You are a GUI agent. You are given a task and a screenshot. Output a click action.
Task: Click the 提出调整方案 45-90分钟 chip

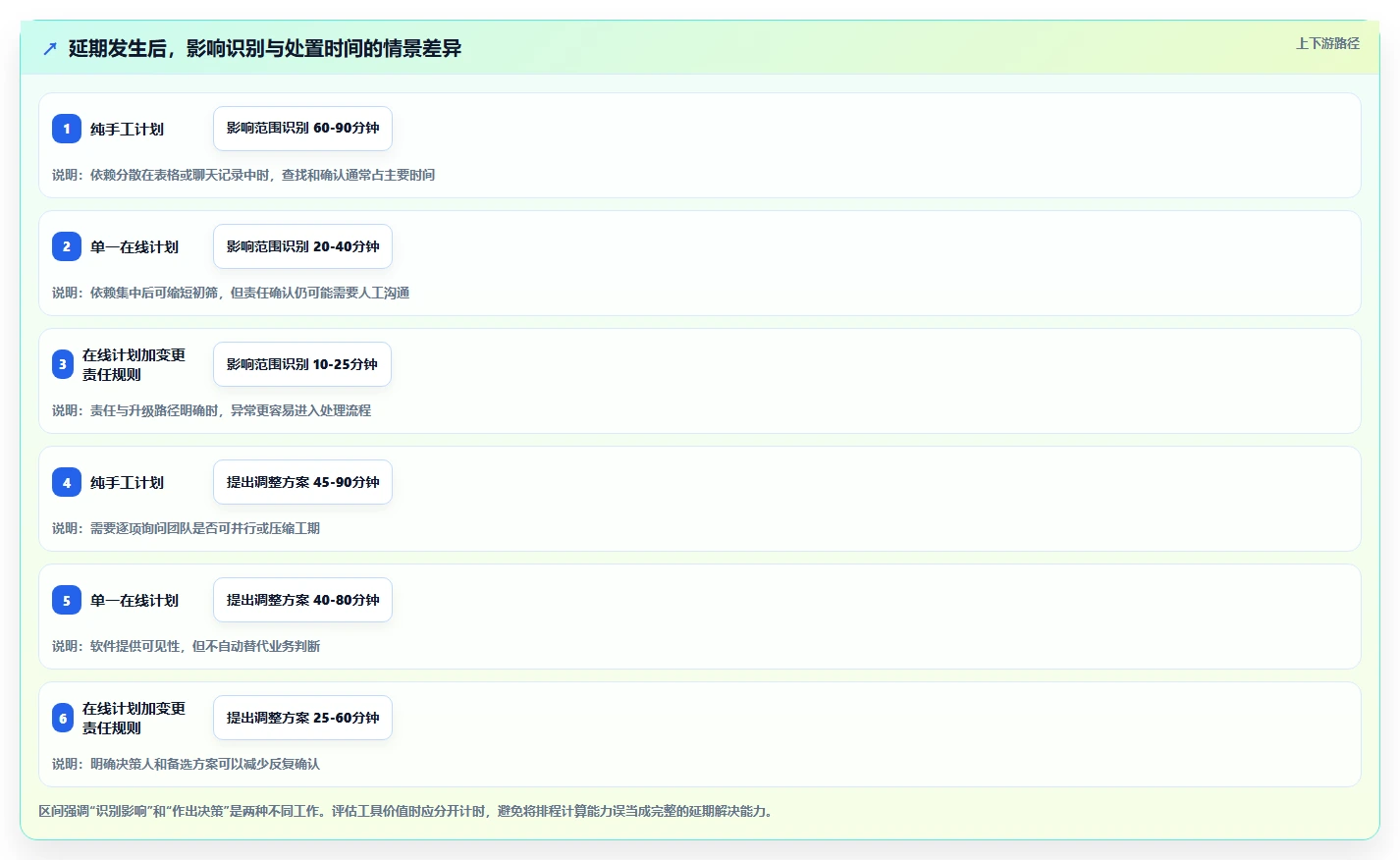point(302,482)
